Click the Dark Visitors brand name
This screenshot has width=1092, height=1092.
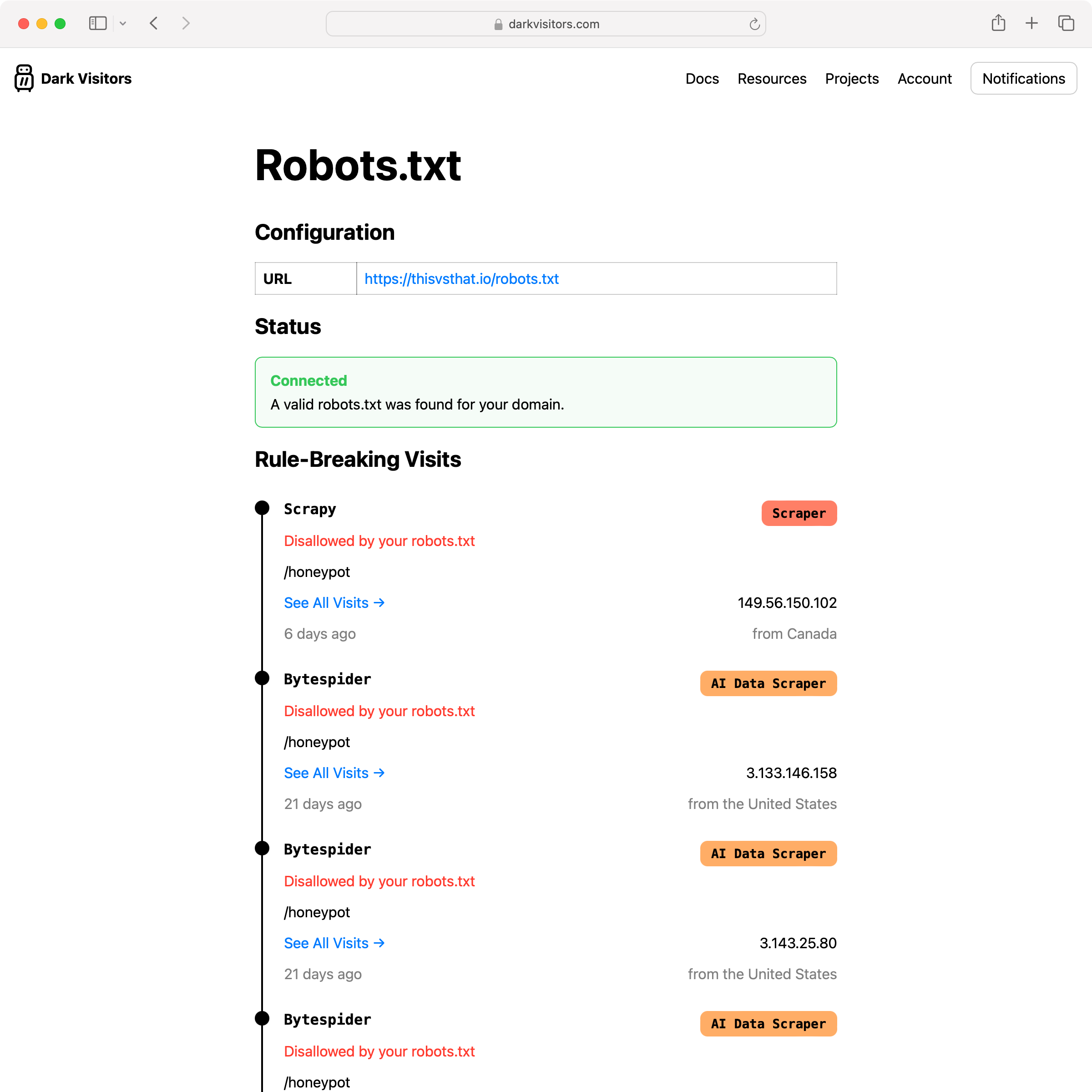click(86, 79)
